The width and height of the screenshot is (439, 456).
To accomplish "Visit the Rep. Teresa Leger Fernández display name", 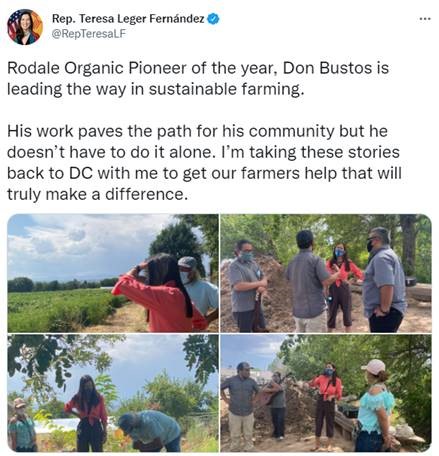I will pos(128,19).
